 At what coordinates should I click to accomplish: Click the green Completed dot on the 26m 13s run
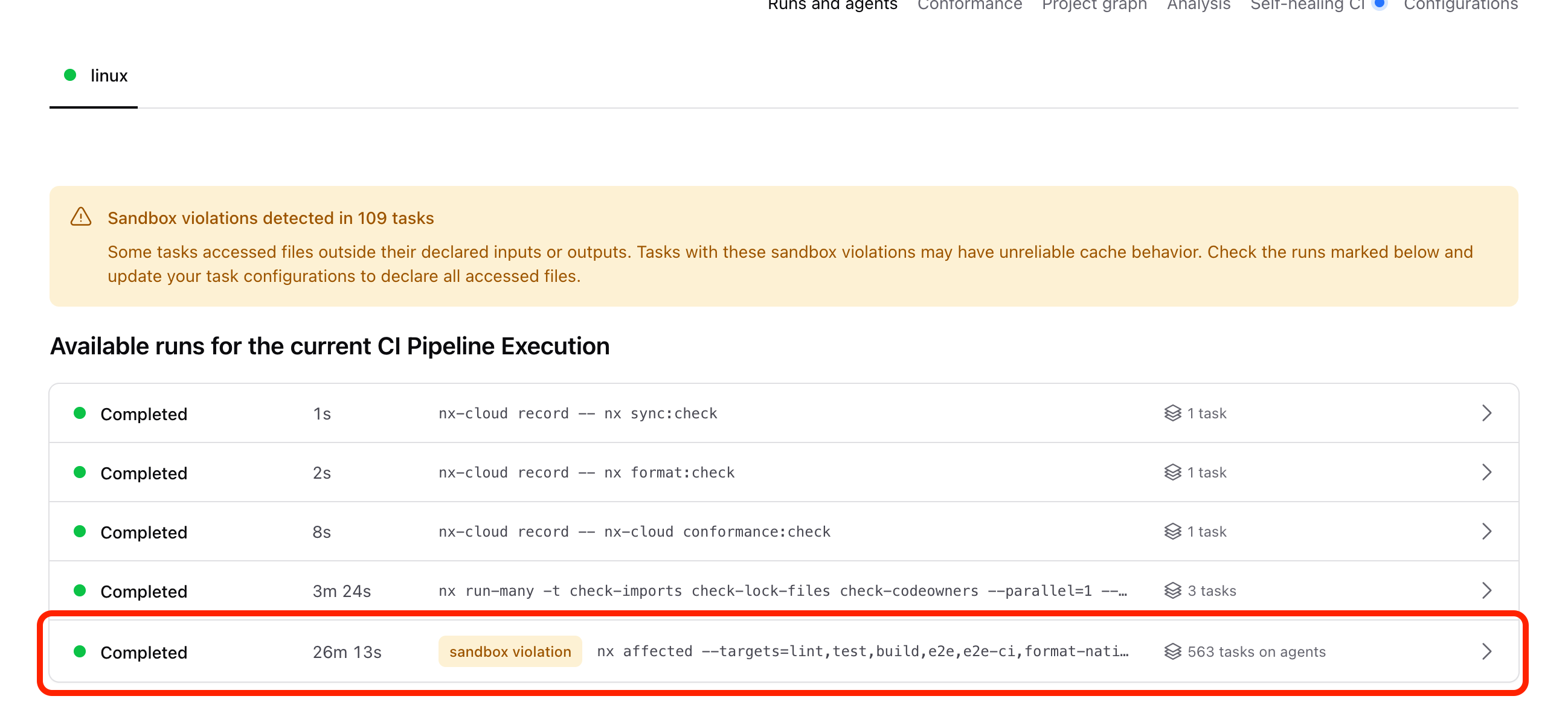pyautogui.click(x=81, y=651)
